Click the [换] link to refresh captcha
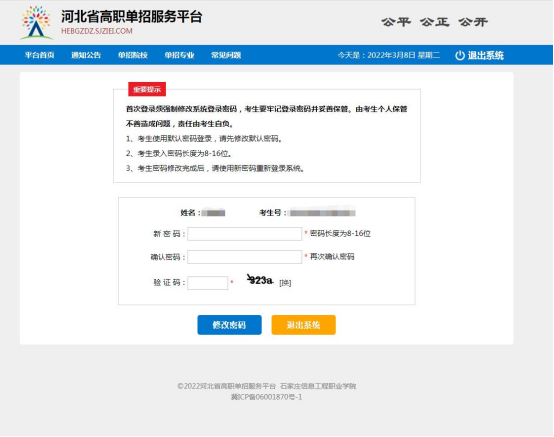Image resolution: width=554 pixels, height=437 pixels. 285,283
